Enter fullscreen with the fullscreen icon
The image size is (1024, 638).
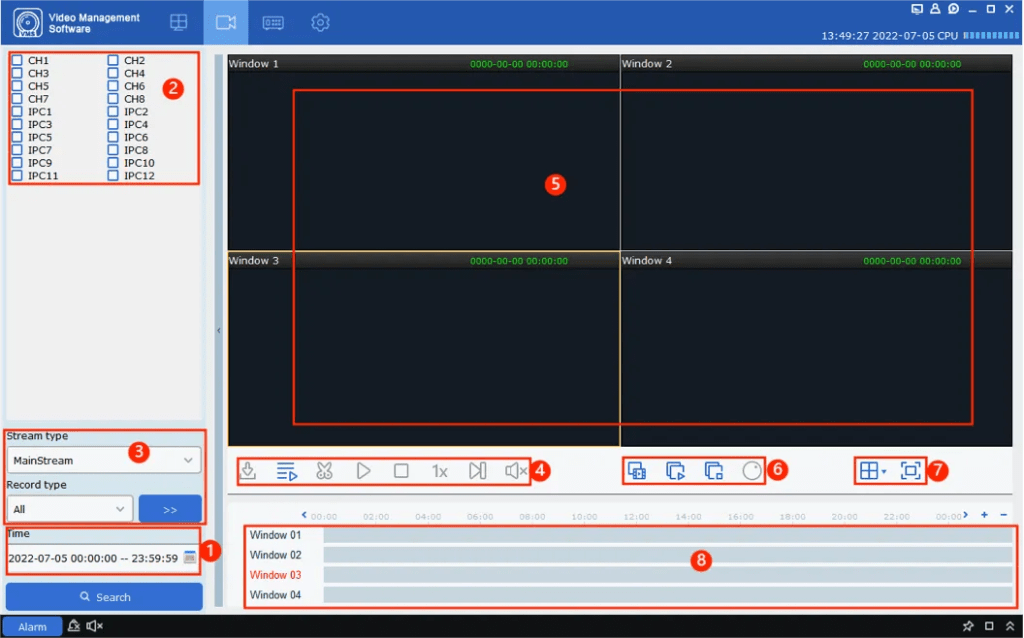tap(910, 471)
